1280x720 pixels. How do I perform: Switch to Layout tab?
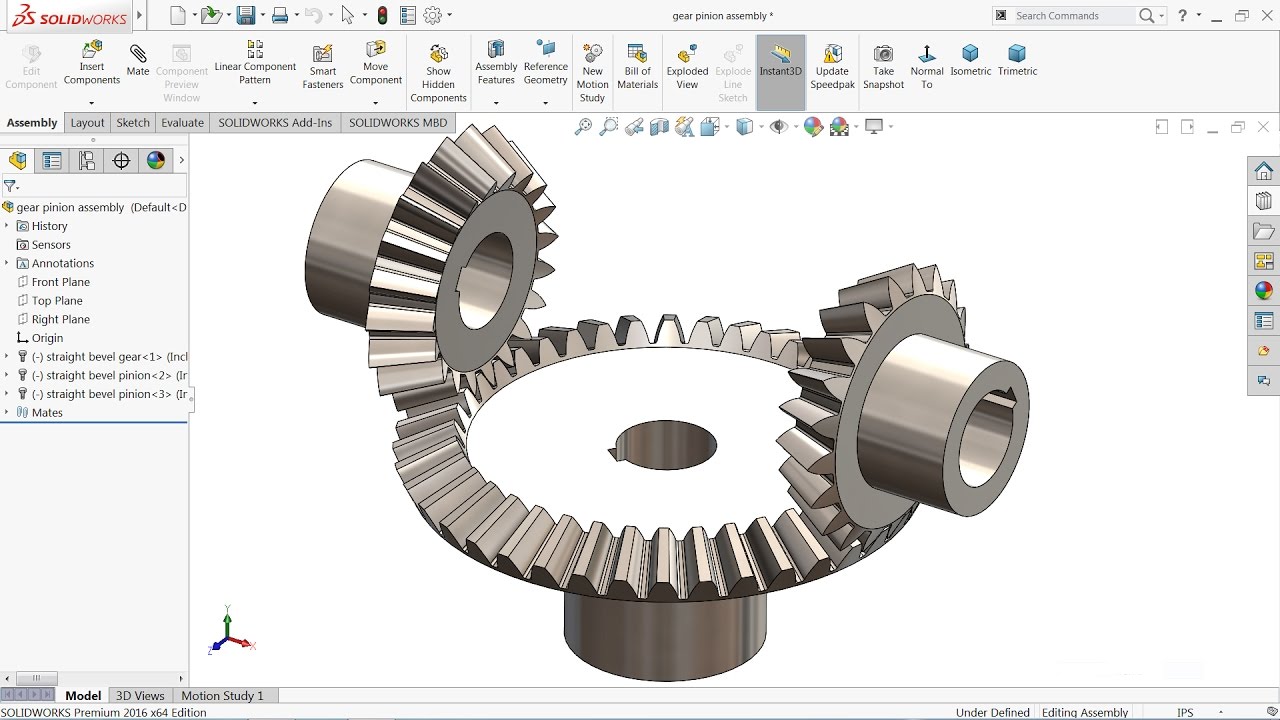(87, 123)
